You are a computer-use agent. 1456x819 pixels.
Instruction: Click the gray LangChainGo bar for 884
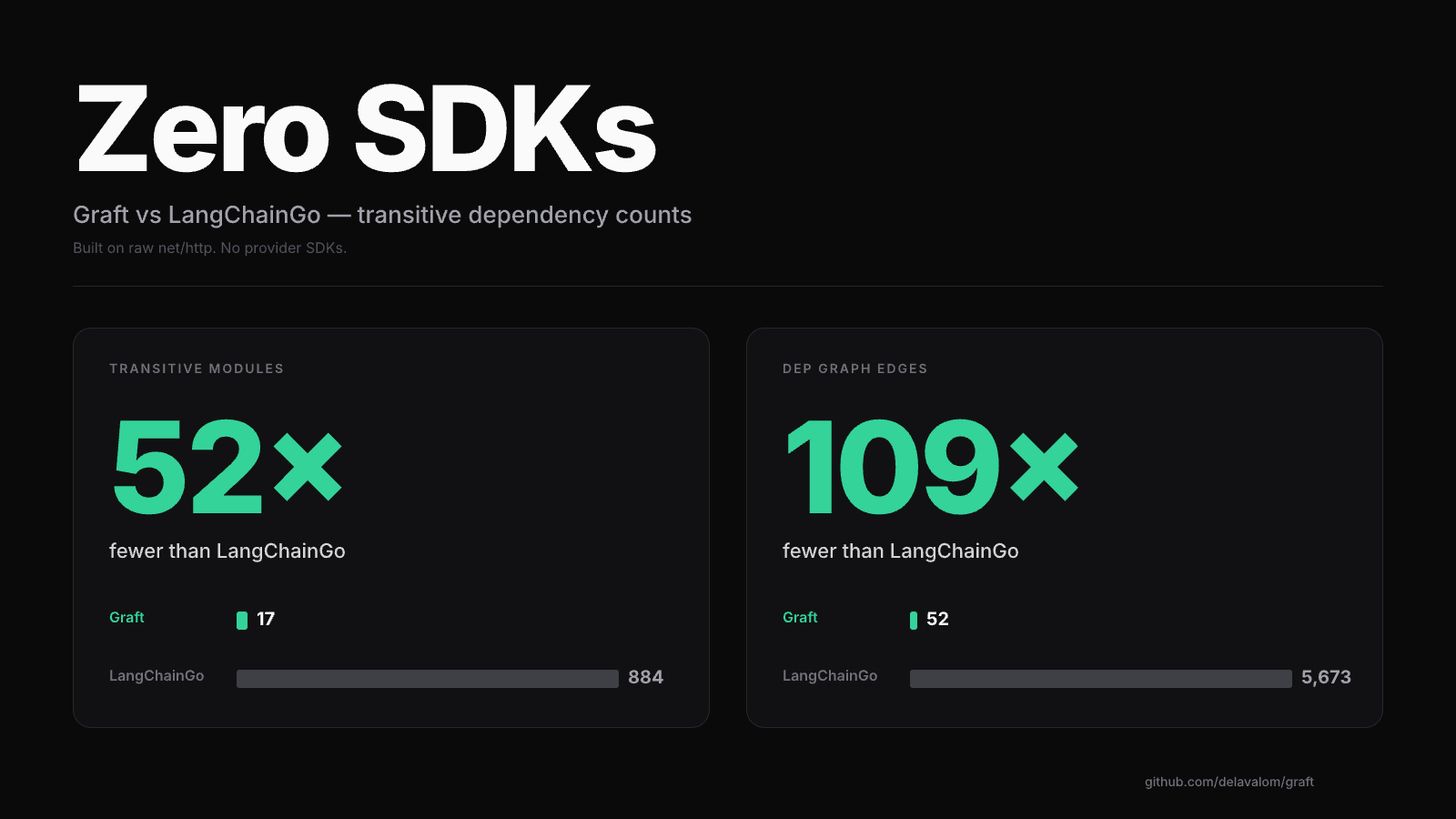(x=428, y=679)
